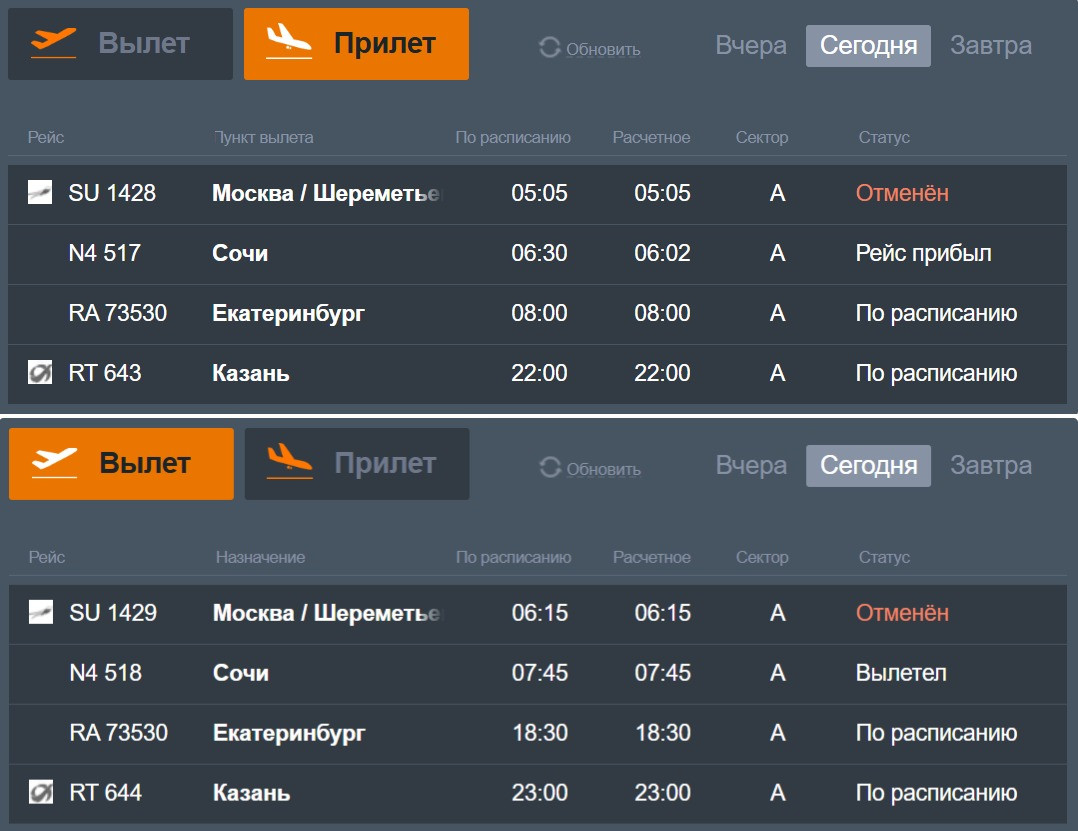The image size is (1078, 831).
Task: Click the Отменён status of flight SU 1429
Action: point(902,613)
